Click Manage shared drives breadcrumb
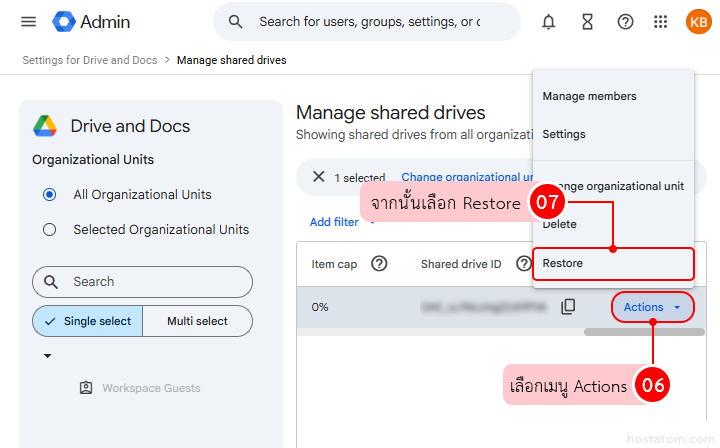The height and width of the screenshot is (448, 720). (231, 60)
